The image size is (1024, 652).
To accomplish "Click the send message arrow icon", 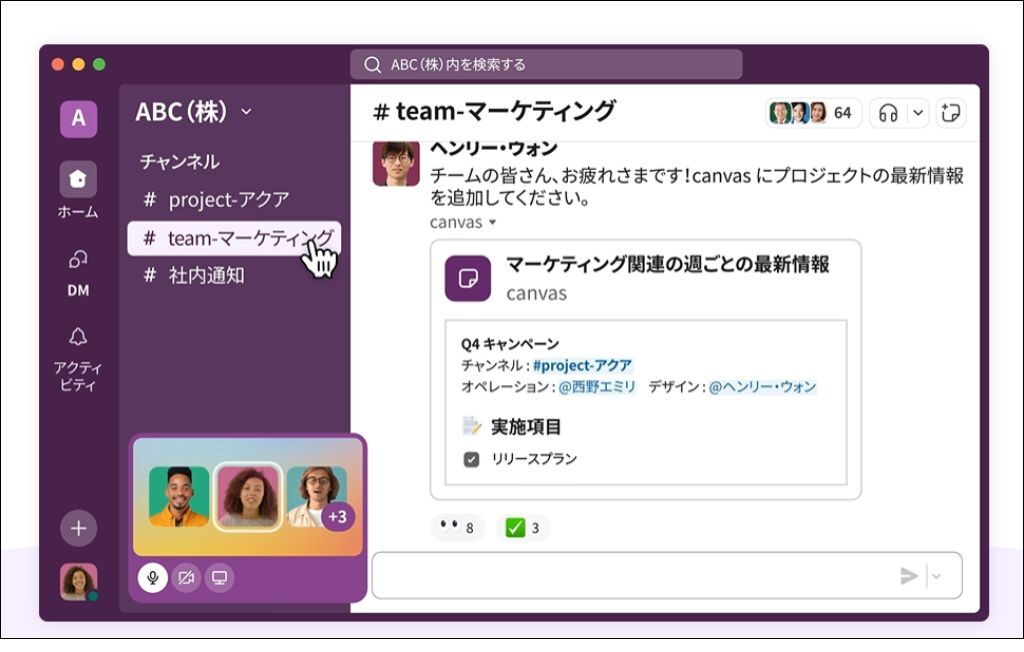I will pos(908,576).
